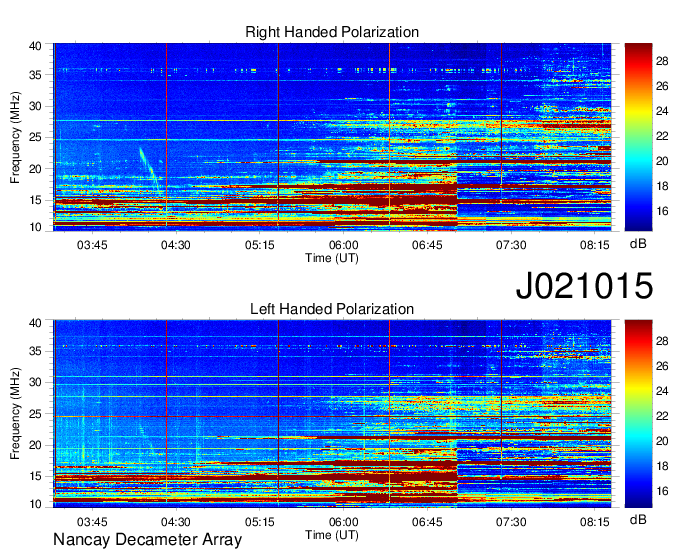Click the 06:00 time tick of Right Handed plot

(x=343, y=245)
